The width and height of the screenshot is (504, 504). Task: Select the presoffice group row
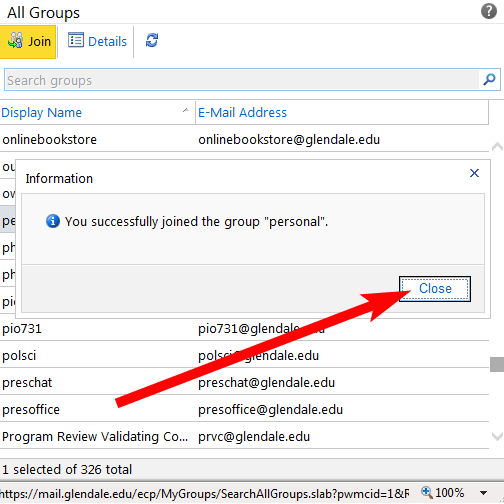pos(244,409)
